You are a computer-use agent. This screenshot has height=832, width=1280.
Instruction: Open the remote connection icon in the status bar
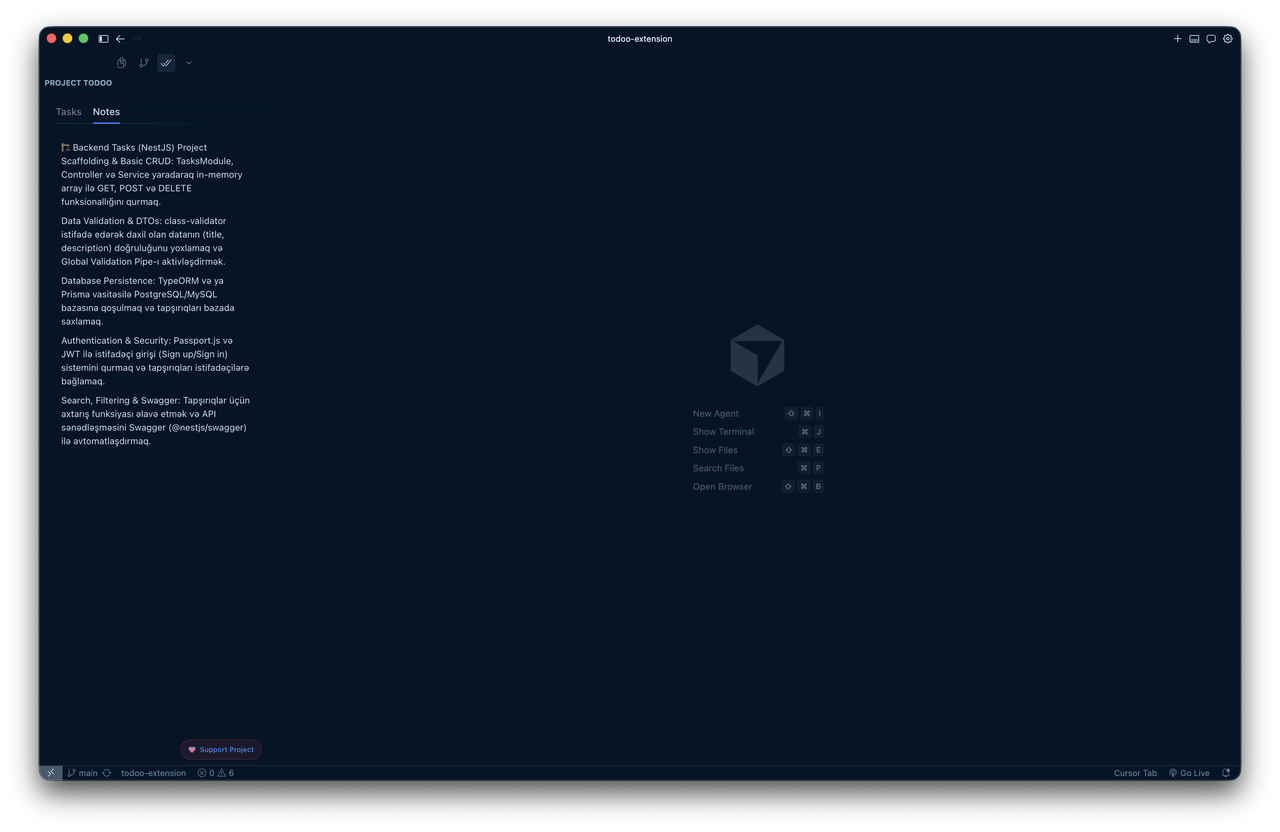pyautogui.click(x=50, y=772)
